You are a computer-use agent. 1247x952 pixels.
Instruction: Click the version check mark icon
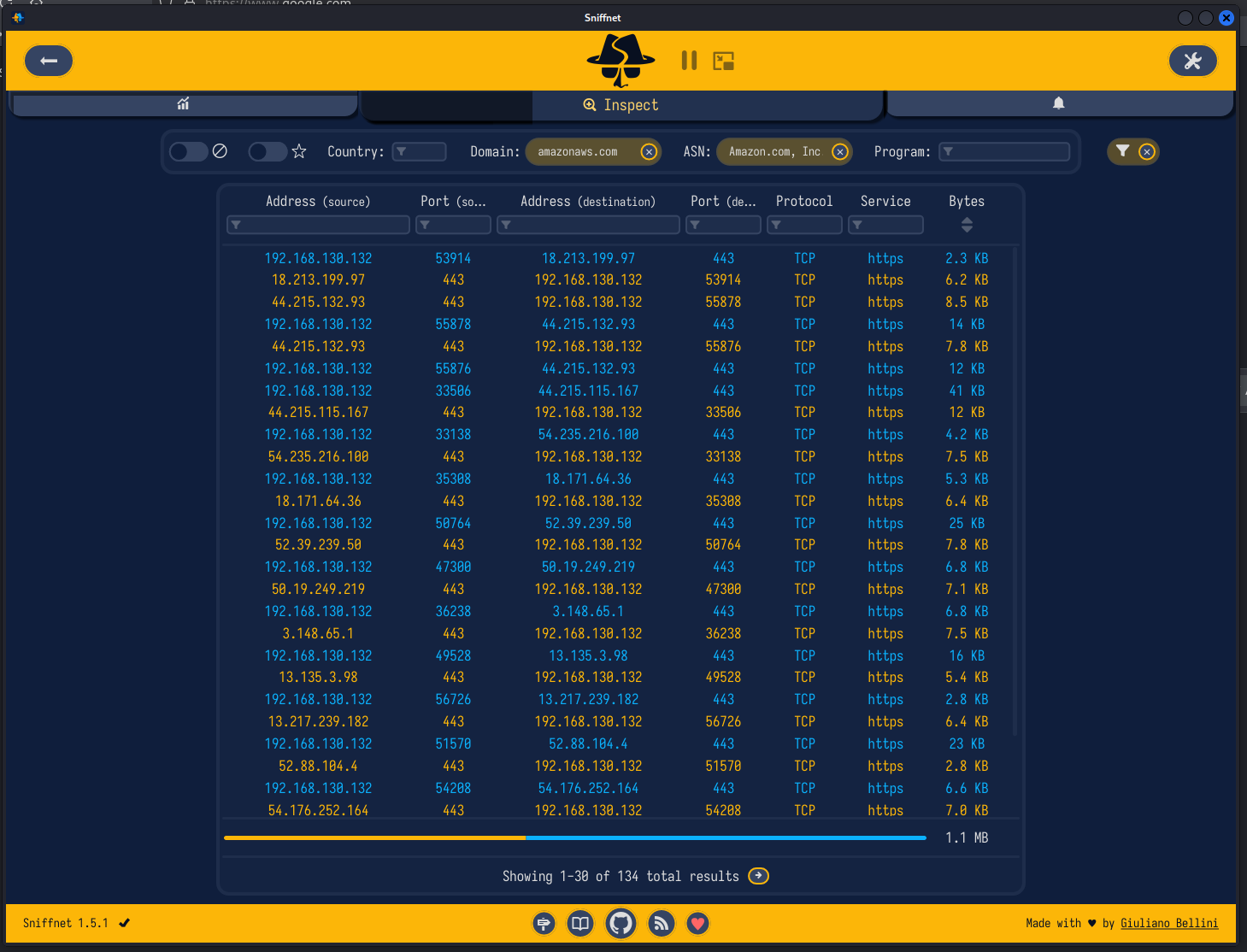point(125,923)
